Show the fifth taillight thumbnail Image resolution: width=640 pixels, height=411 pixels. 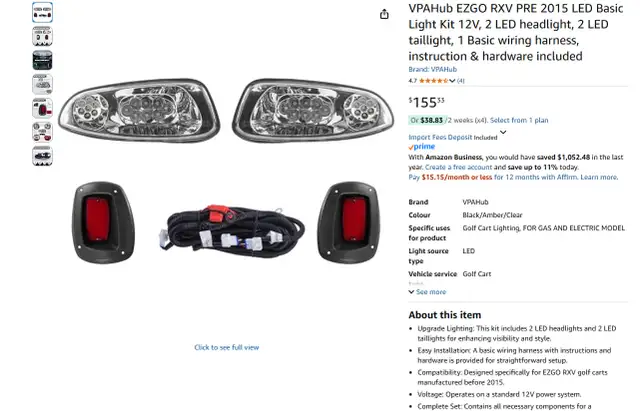click(x=42, y=108)
